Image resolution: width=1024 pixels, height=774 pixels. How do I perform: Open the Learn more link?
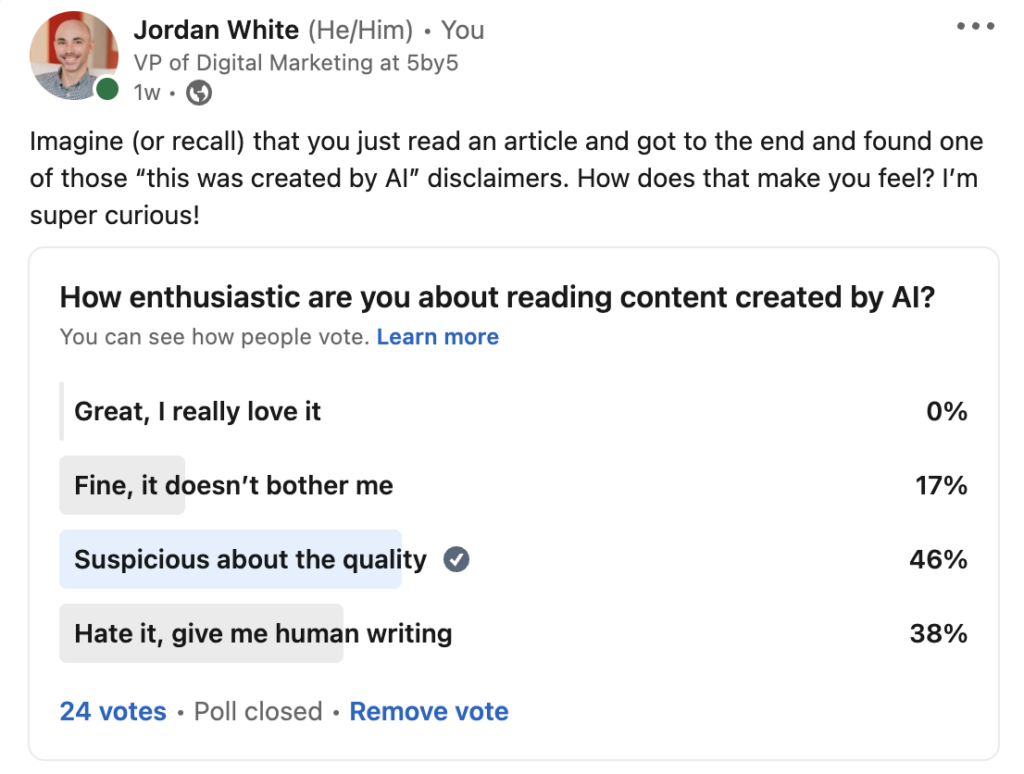437,336
